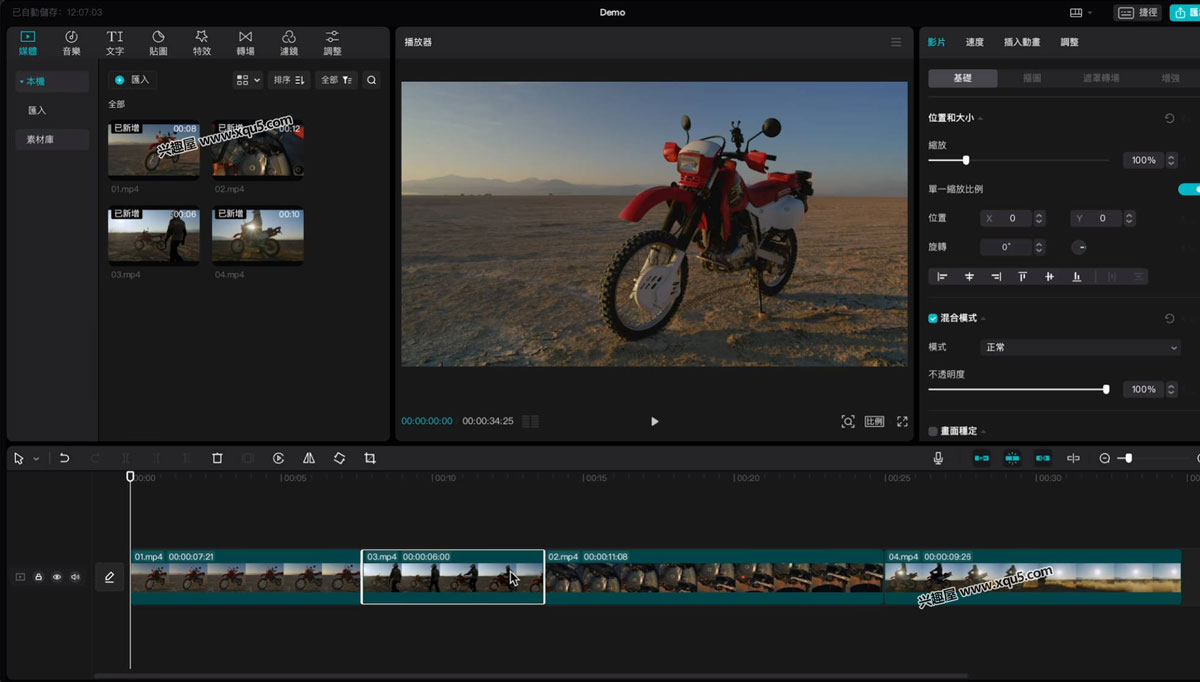Screen dimensions: 1200x682
Task: Click the fullscreen icon in the player
Action: pos(902,422)
